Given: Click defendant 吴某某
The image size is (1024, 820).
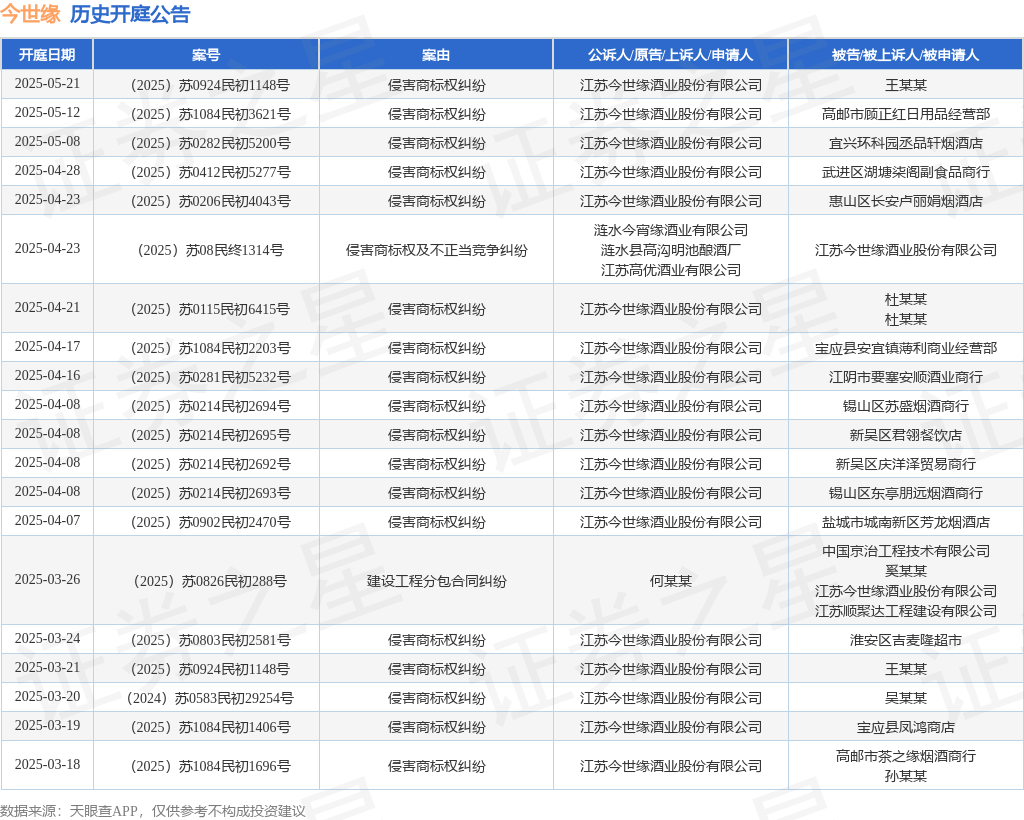Looking at the screenshot, I should tap(906, 698).
